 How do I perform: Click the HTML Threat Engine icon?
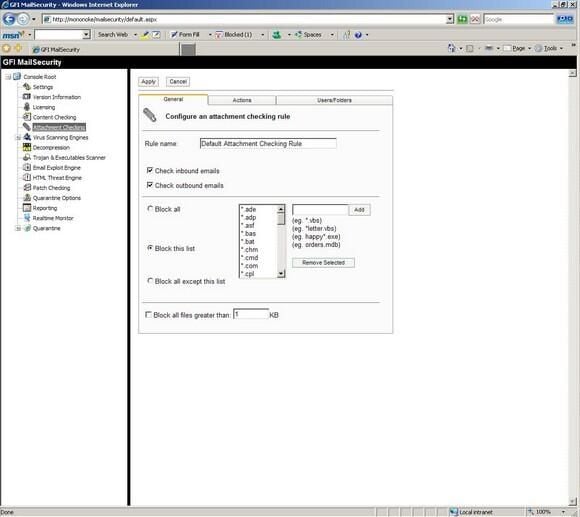27,178
